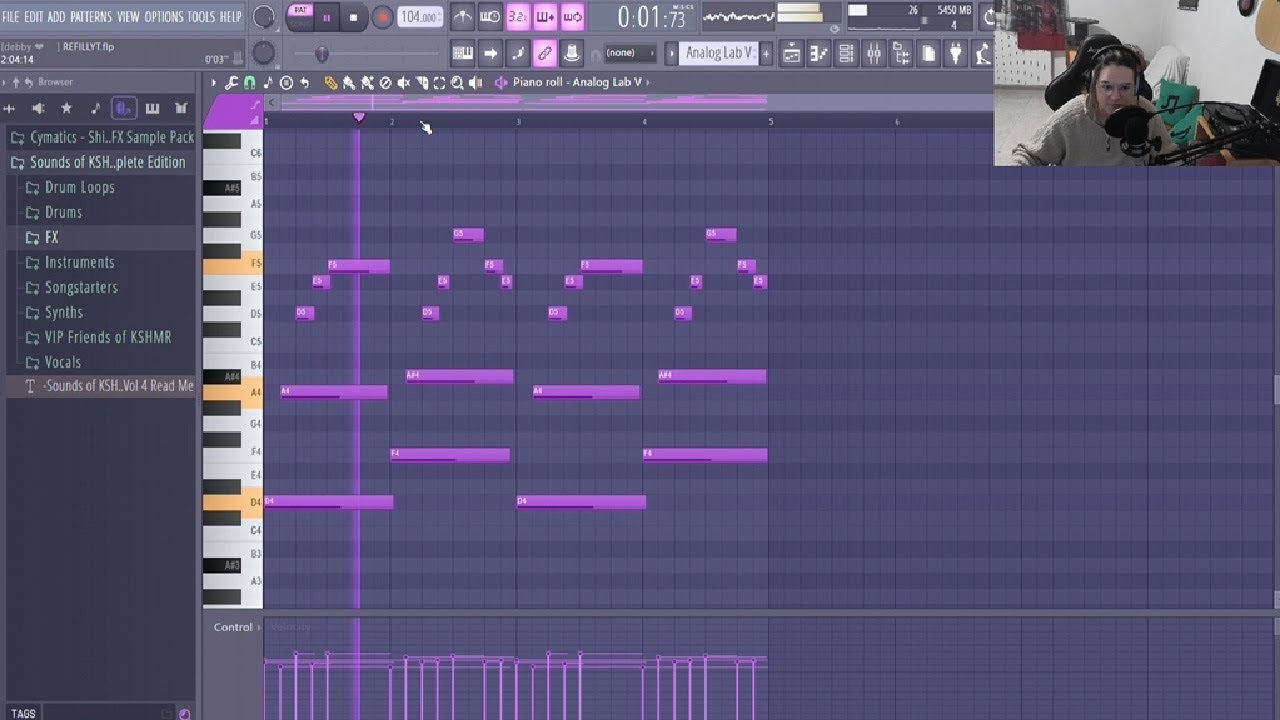Toggle auto-scrolling arrow button
This screenshot has height=720, width=1280.
tap(490, 53)
